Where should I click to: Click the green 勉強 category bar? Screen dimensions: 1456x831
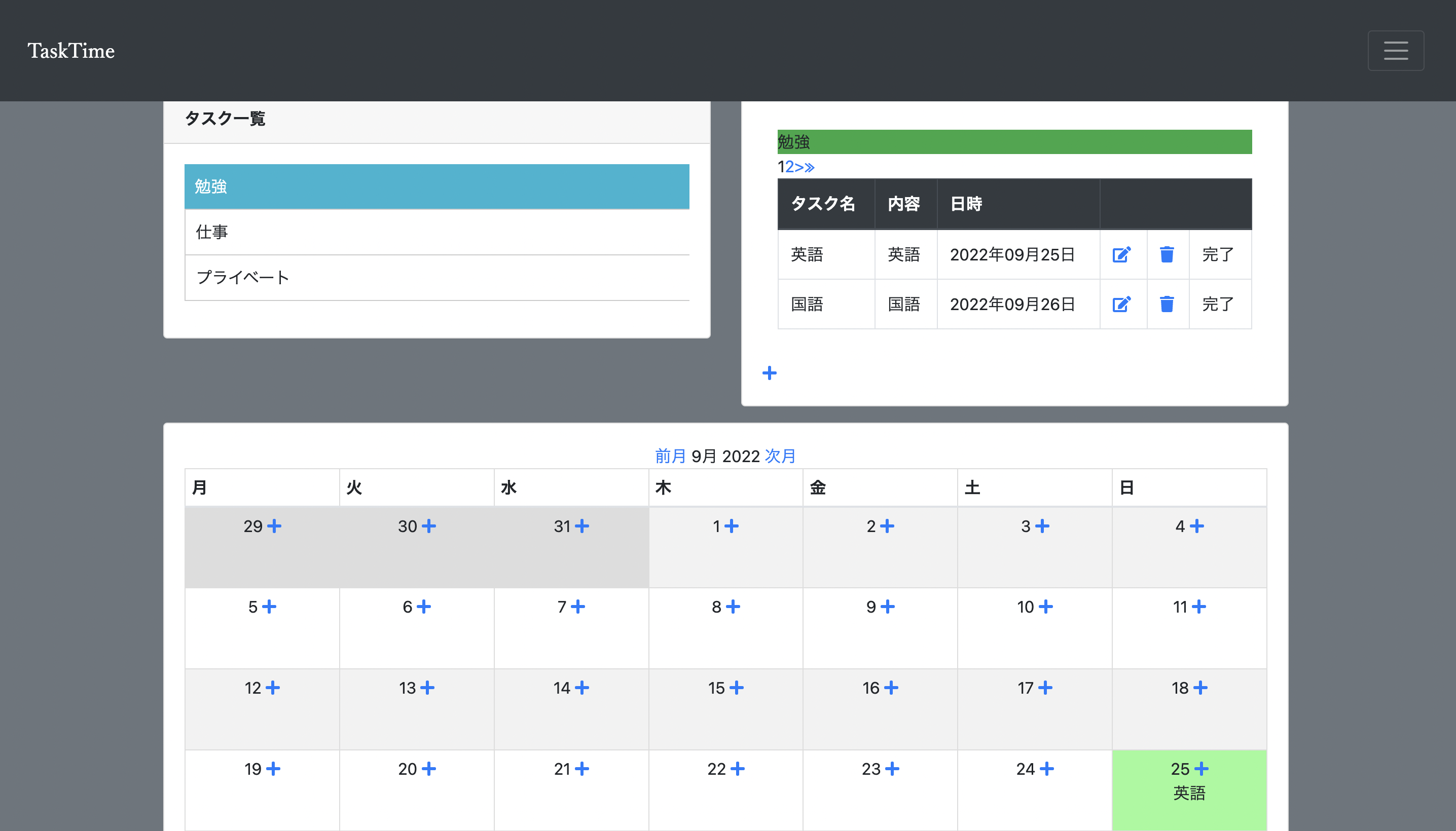(x=1014, y=141)
